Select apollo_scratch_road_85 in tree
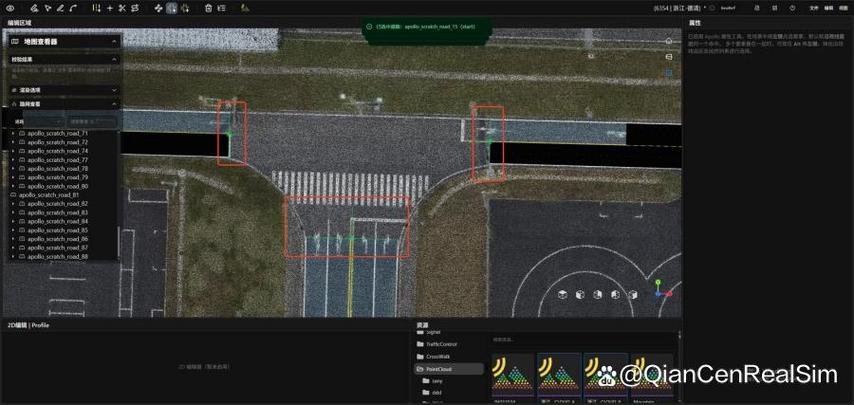The height and width of the screenshot is (405, 854). pos(58,230)
